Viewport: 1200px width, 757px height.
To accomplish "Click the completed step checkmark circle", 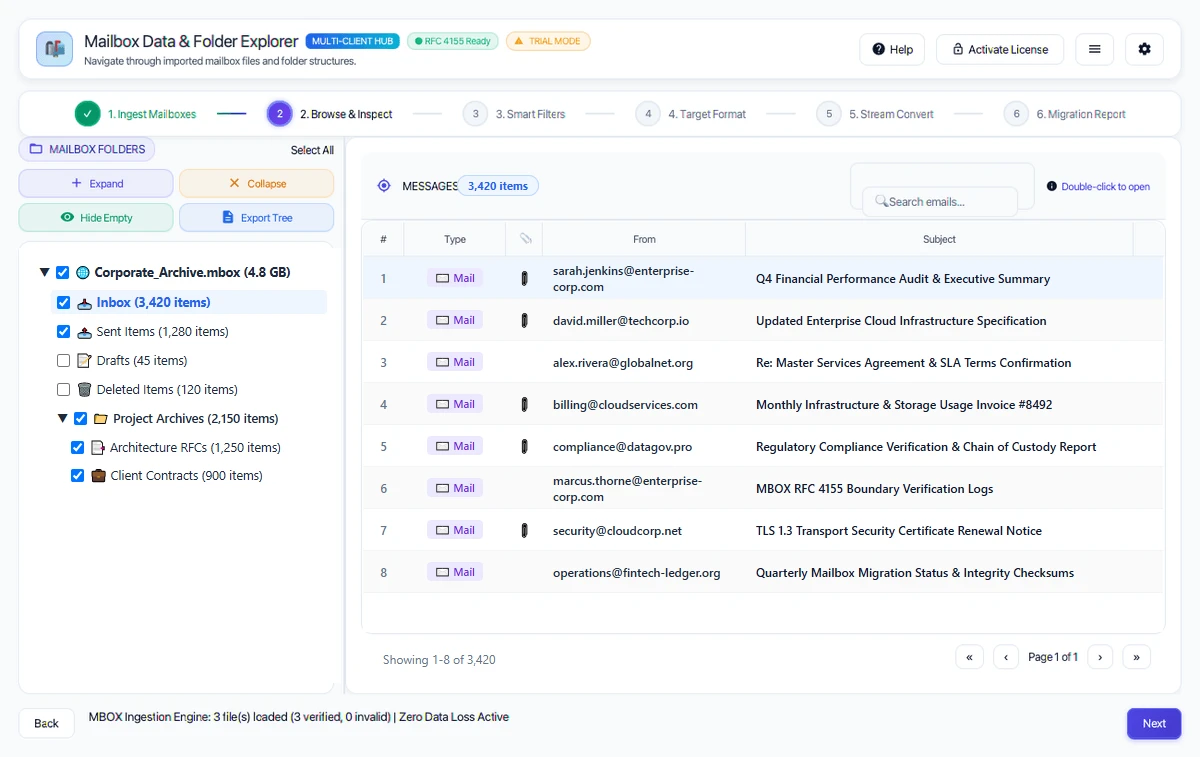I will 87,114.
